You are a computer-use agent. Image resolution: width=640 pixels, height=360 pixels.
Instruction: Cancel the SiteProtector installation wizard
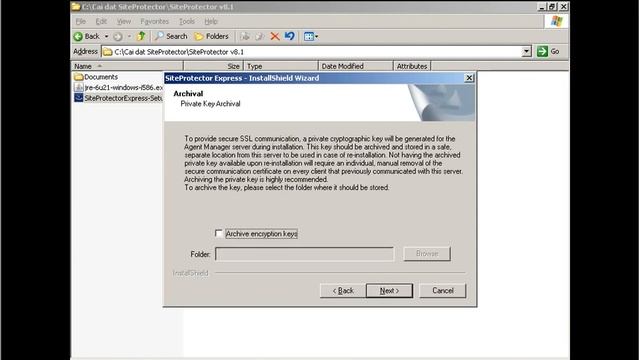pos(442,291)
